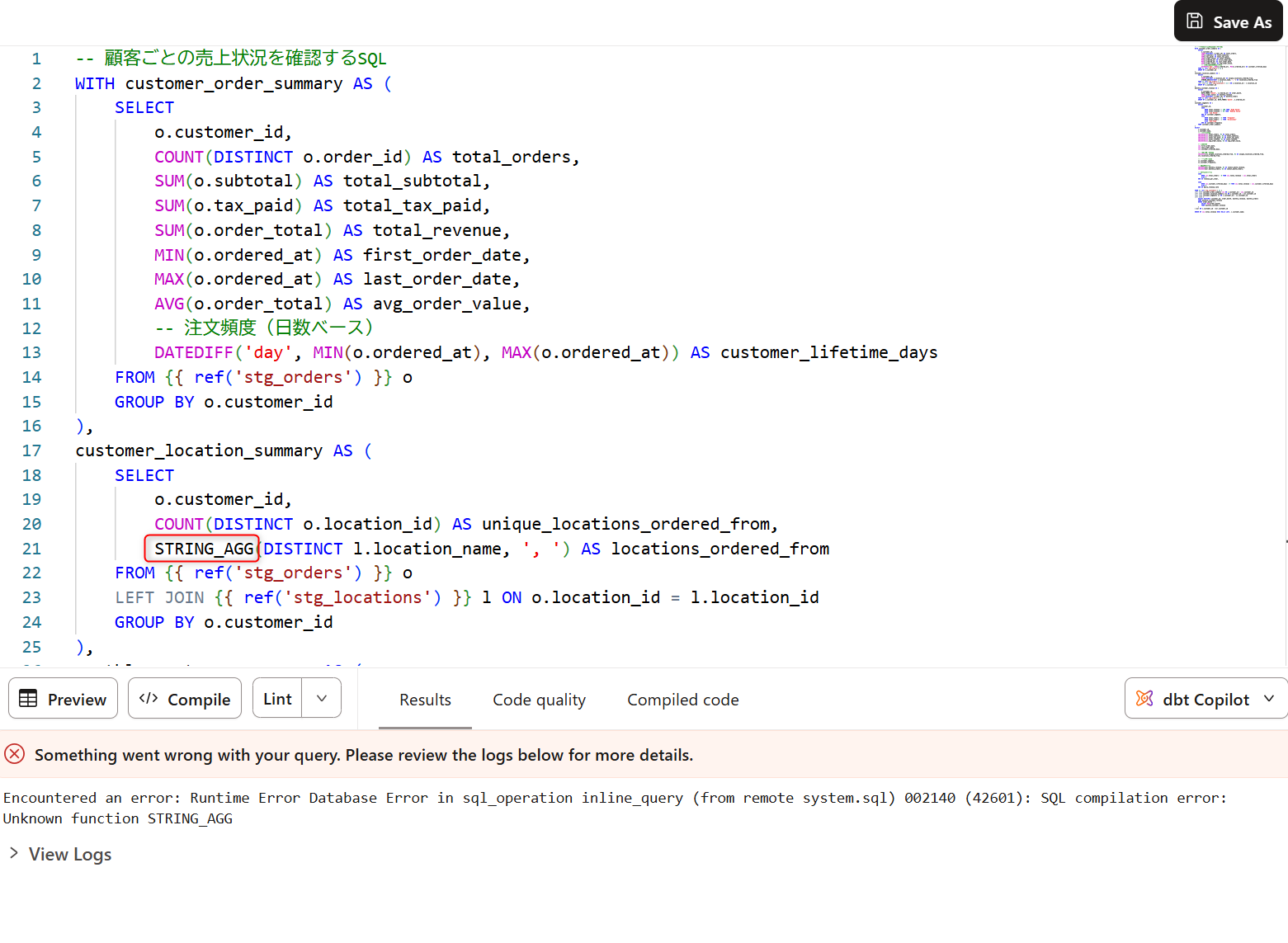
Task: Click the Compile button
Action: [x=185, y=699]
